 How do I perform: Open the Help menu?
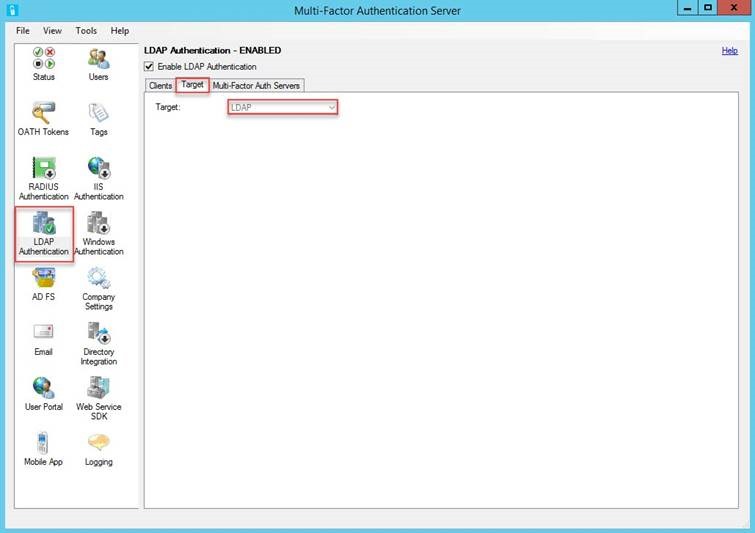tap(120, 30)
